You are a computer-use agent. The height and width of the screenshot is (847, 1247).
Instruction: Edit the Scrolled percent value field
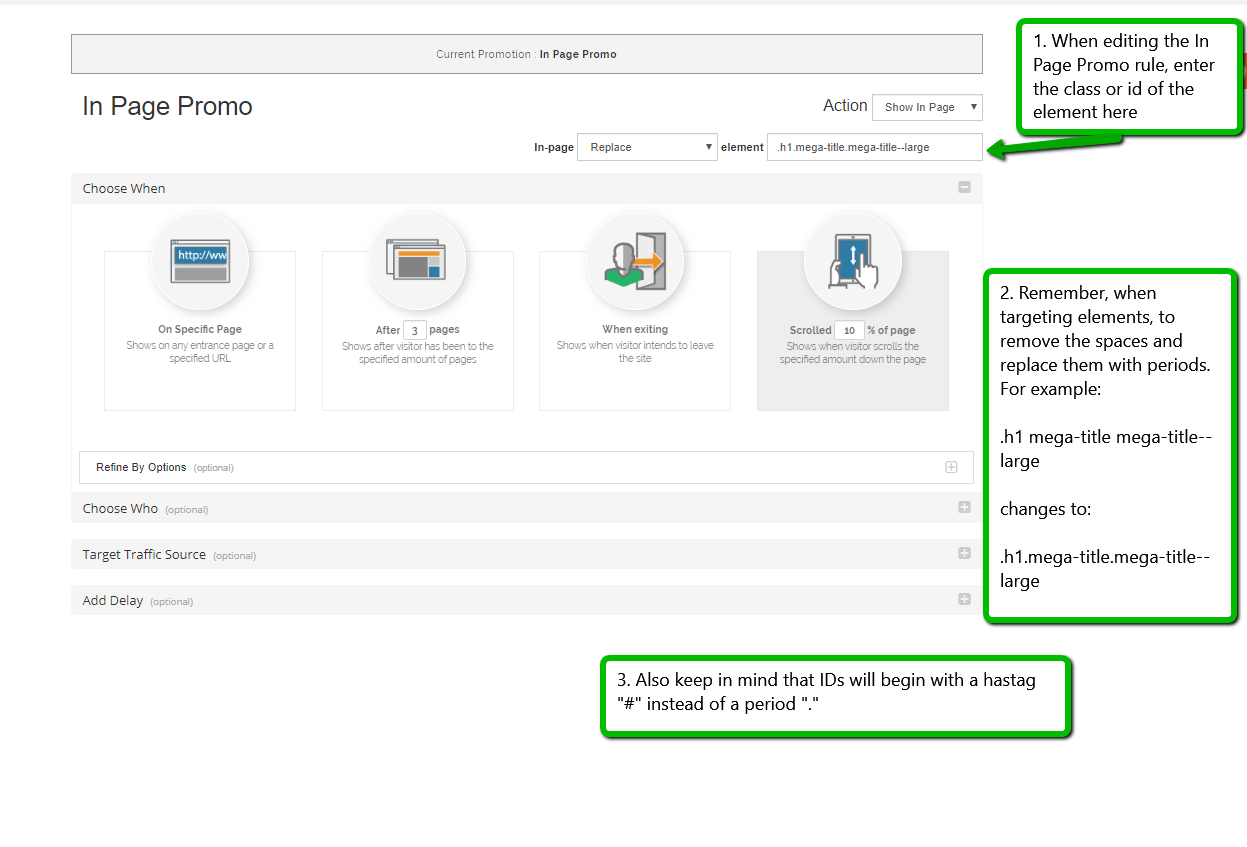click(850, 330)
